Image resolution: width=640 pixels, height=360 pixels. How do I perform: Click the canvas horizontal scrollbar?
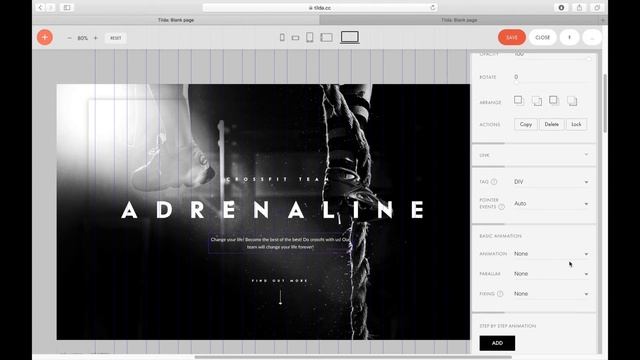point(353,357)
